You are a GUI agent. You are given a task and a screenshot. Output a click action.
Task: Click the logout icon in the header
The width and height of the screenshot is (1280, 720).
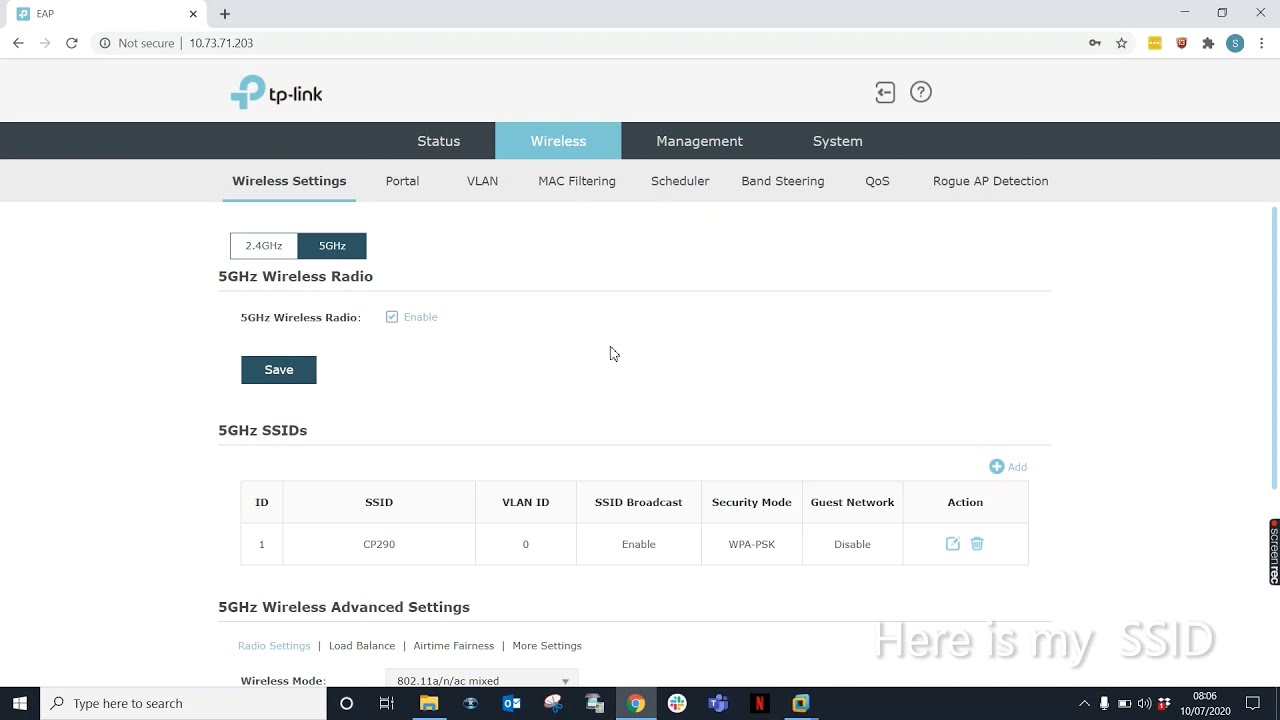pos(885,93)
